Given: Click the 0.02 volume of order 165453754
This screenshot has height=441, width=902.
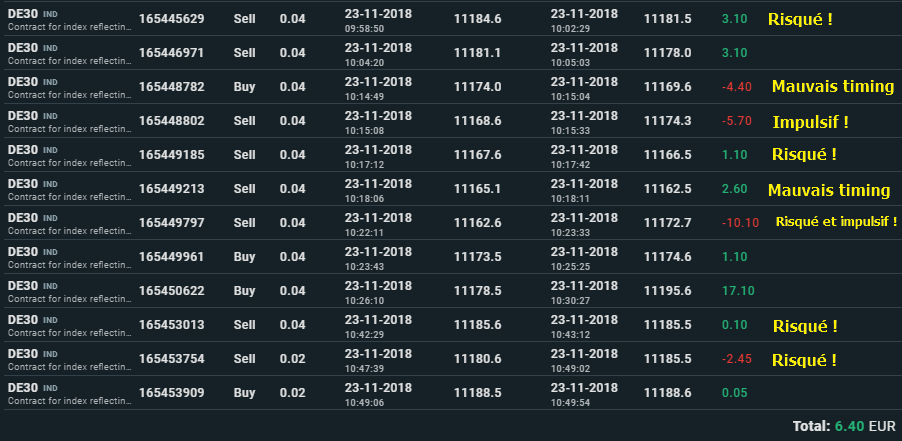Looking at the screenshot, I should [292, 359].
